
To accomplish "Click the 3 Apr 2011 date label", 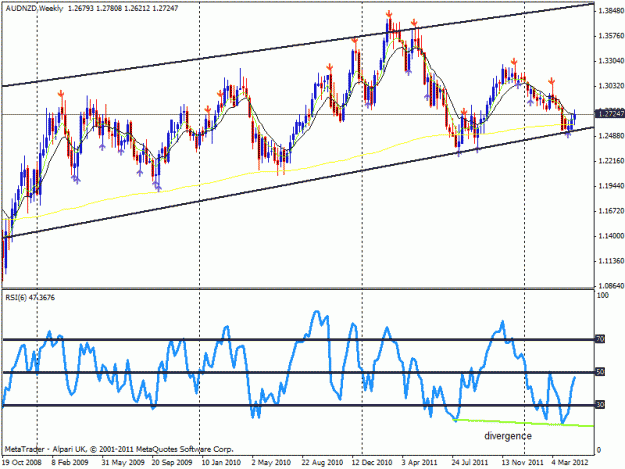I will tap(419, 462).
